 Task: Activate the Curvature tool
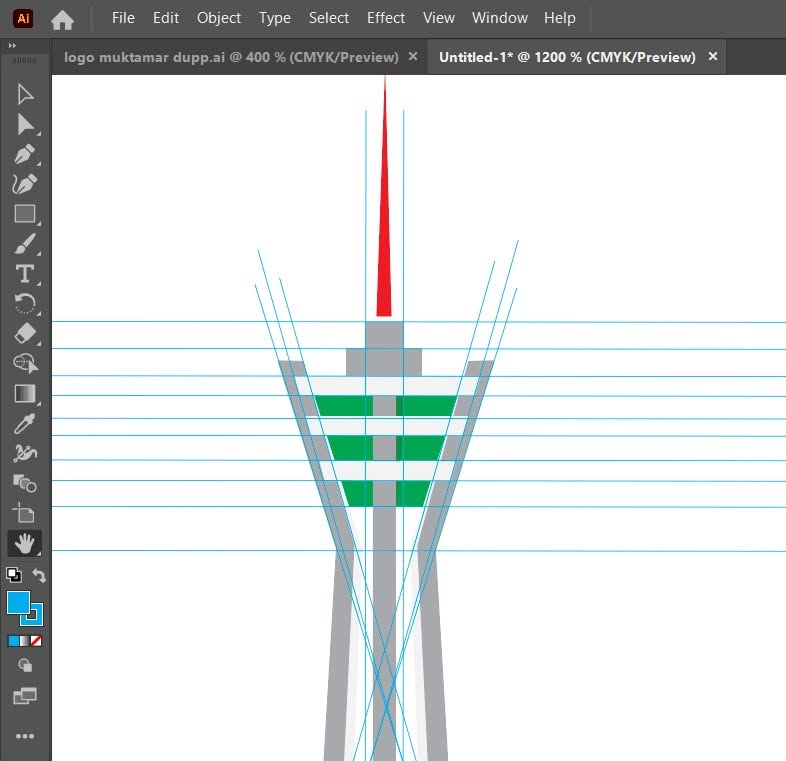pos(25,184)
